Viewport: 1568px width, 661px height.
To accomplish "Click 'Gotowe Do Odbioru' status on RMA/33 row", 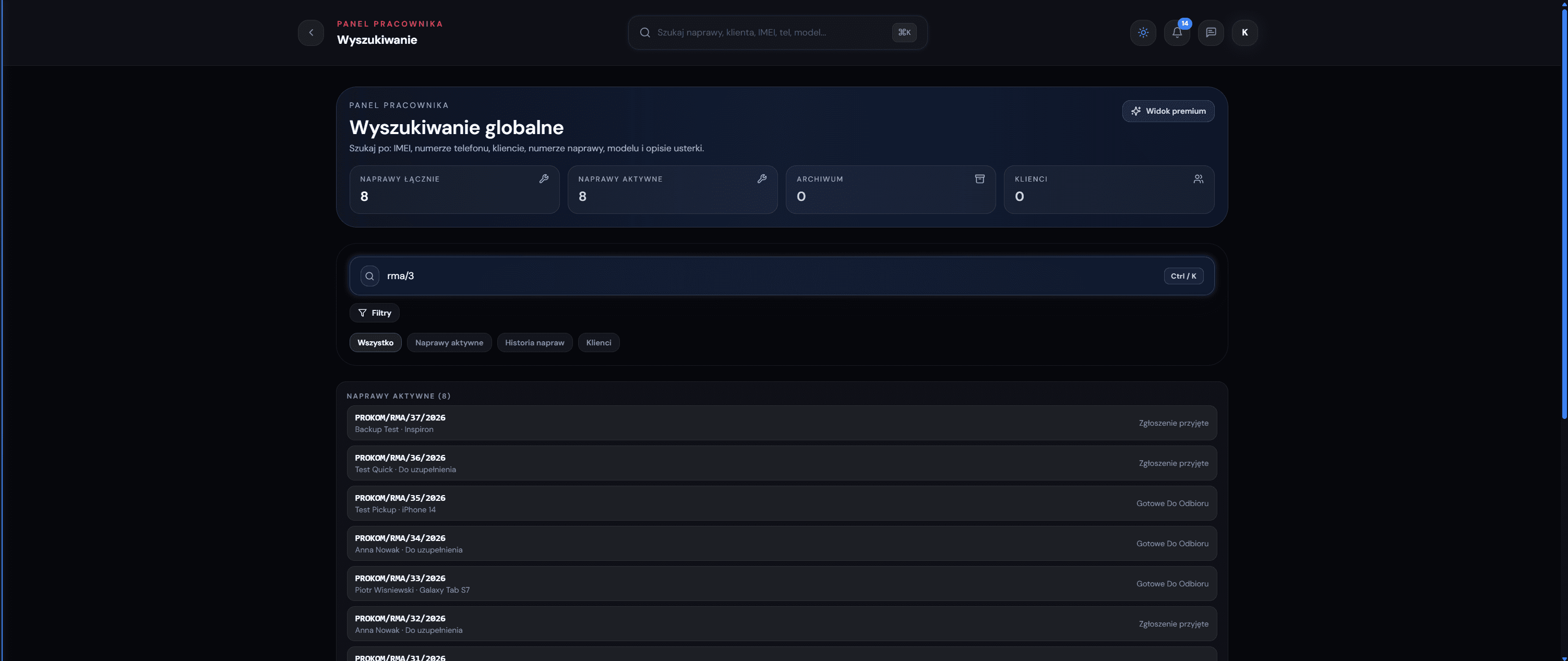I will tap(1172, 584).
